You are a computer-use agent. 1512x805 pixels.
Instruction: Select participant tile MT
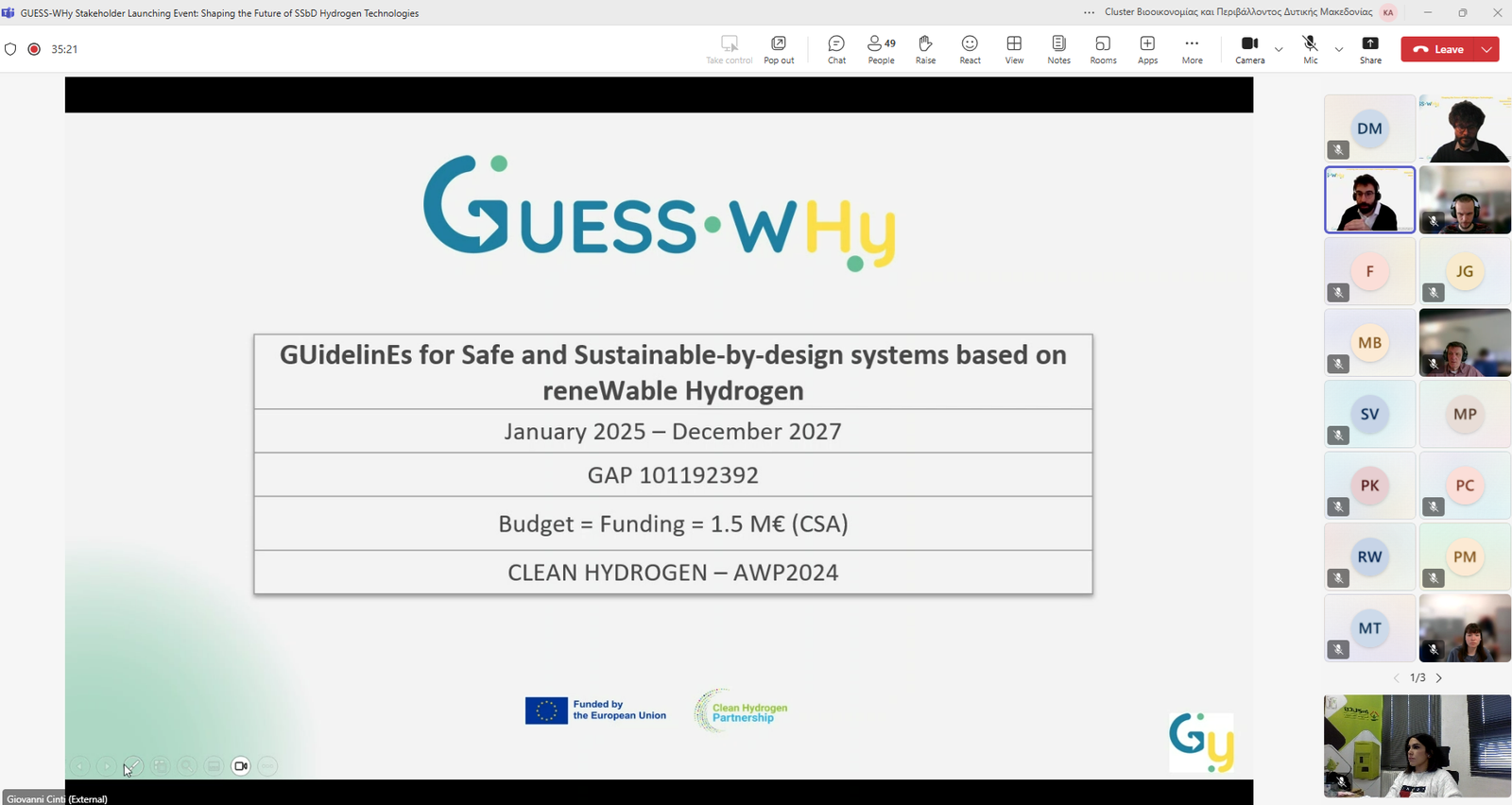click(x=1369, y=628)
